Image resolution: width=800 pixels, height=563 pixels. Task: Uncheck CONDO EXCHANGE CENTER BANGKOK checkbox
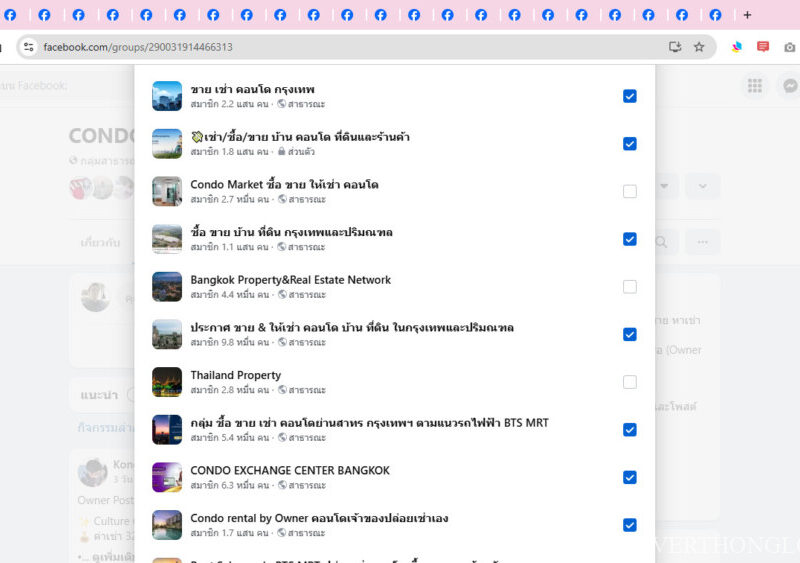[629, 477]
